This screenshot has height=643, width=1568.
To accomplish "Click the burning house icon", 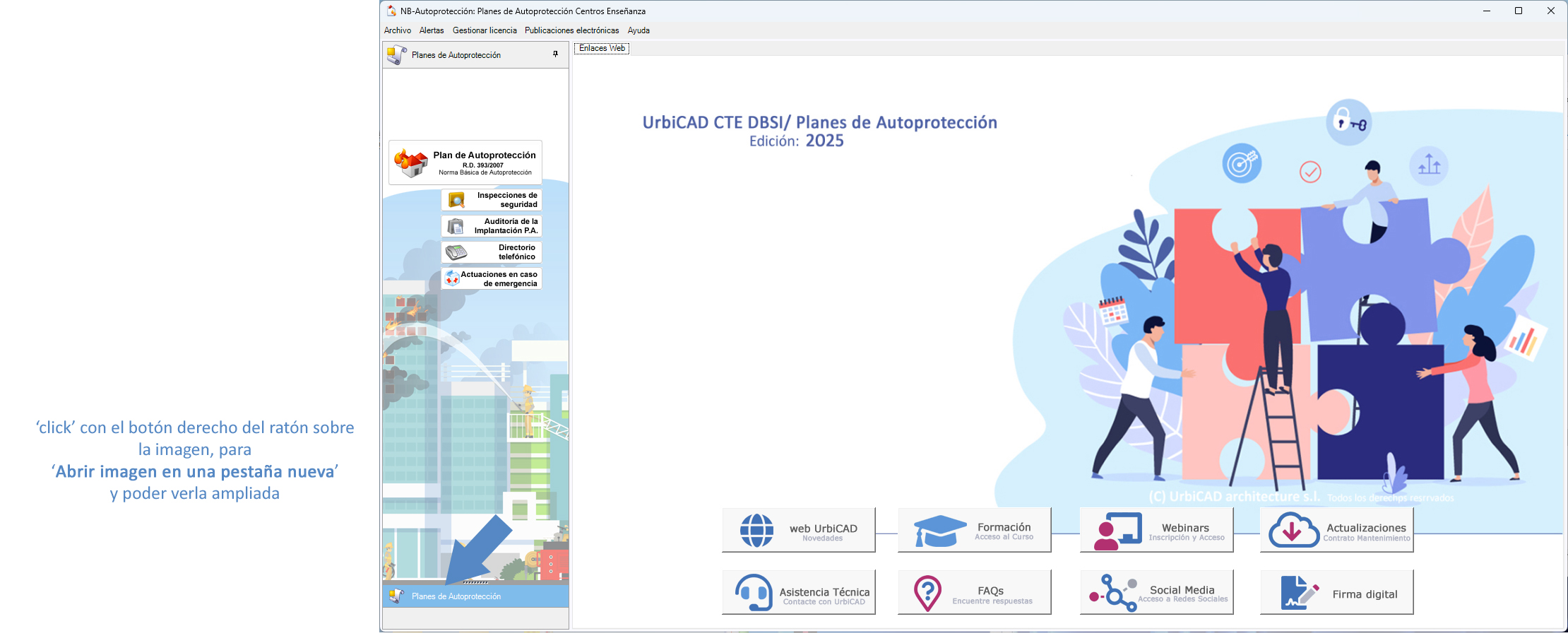I will pos(411,163).
